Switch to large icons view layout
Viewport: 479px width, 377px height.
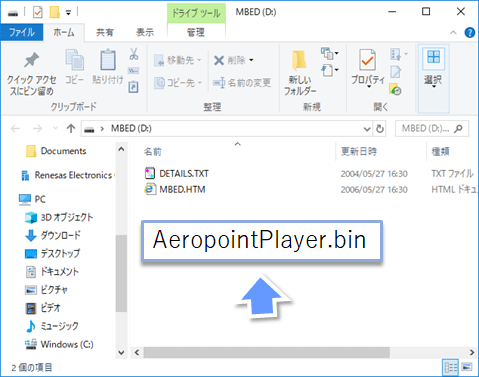tap(467, 367)
